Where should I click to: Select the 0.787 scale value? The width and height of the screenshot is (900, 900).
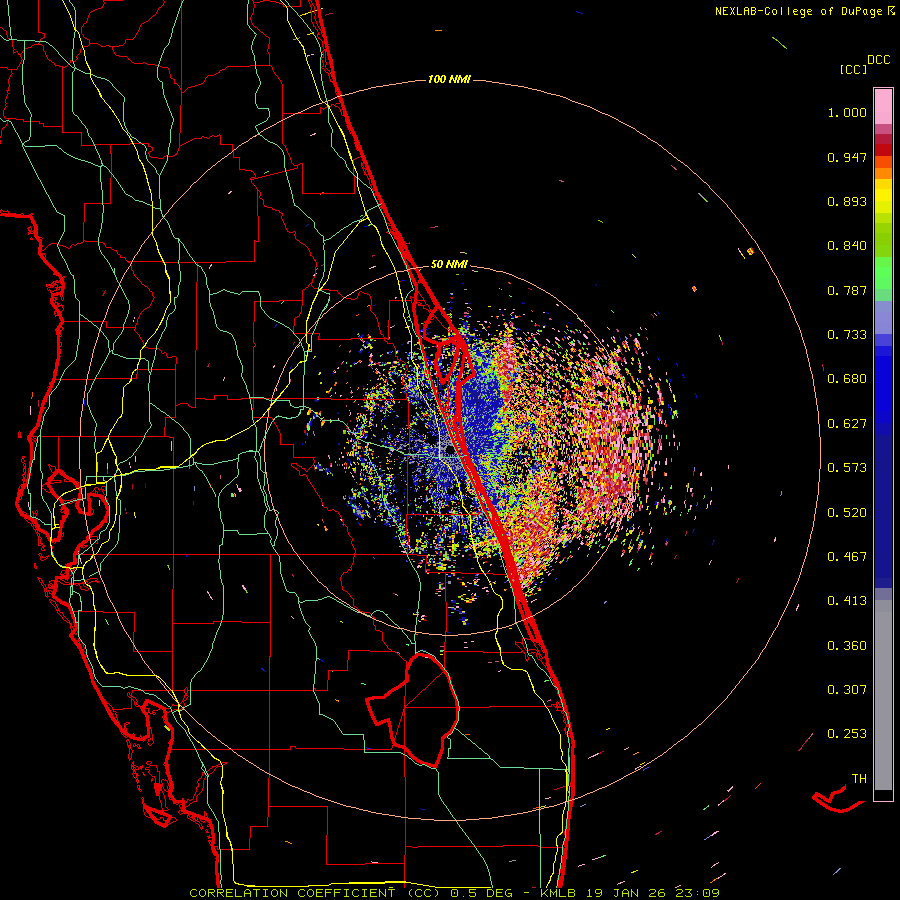tap(847, 290)
